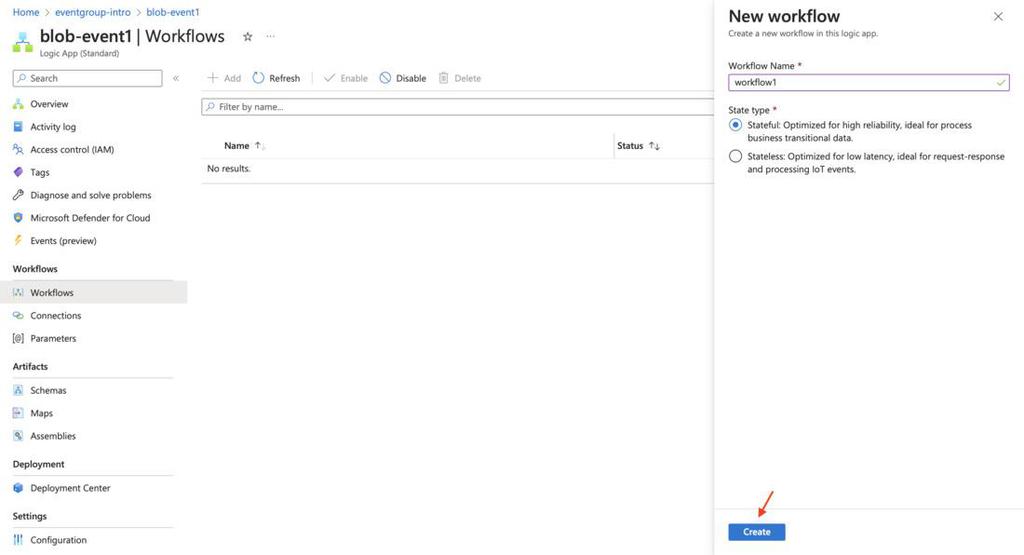Viewport: 1024px width, 555px height.
Task: Favorite blob-event1 with the star icon
Action: 248,37
